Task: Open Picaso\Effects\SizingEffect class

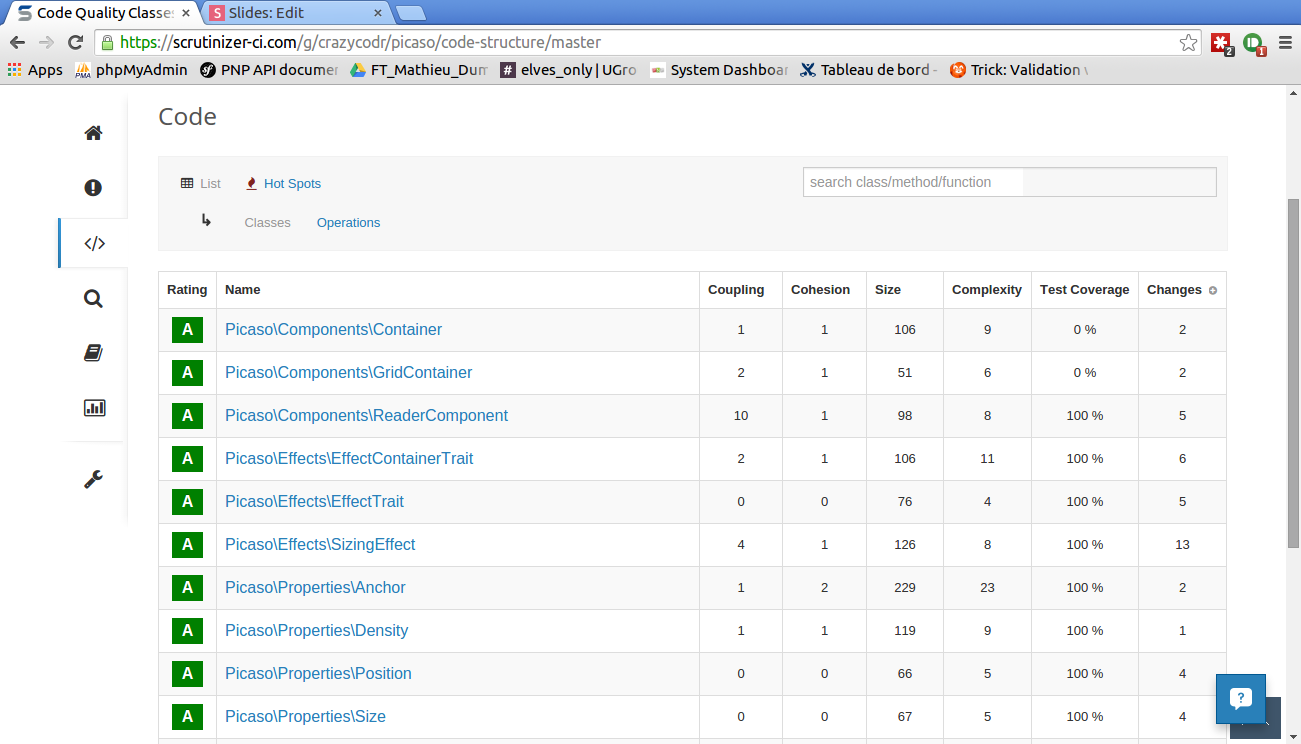Action: pyautogui.click(x=320, y=545)
